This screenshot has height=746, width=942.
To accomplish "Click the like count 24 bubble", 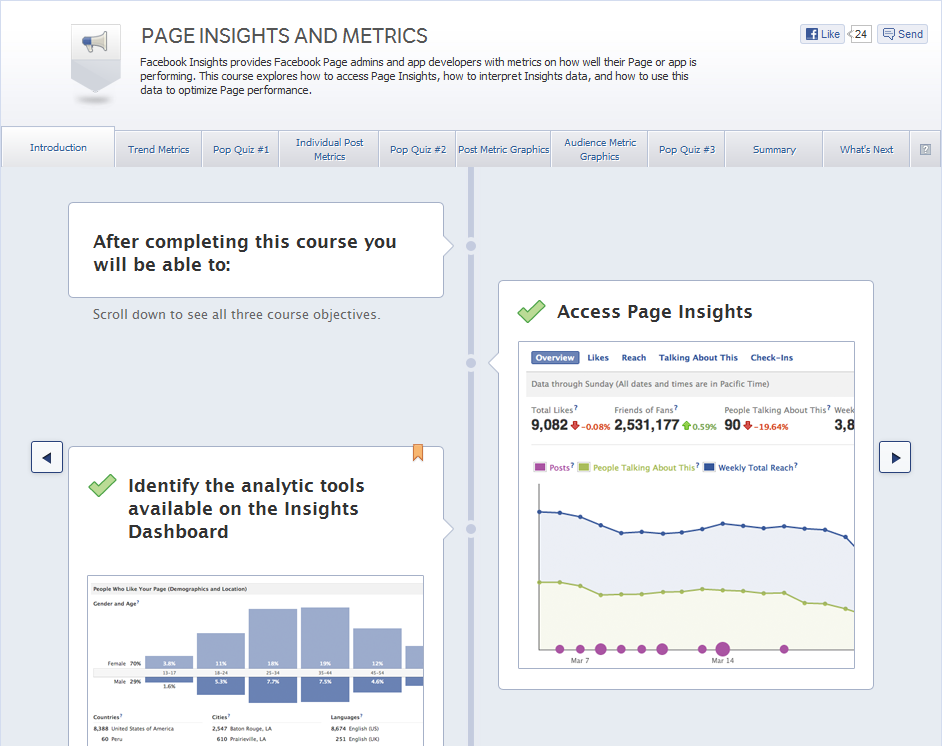I will [x=860, y=34].
